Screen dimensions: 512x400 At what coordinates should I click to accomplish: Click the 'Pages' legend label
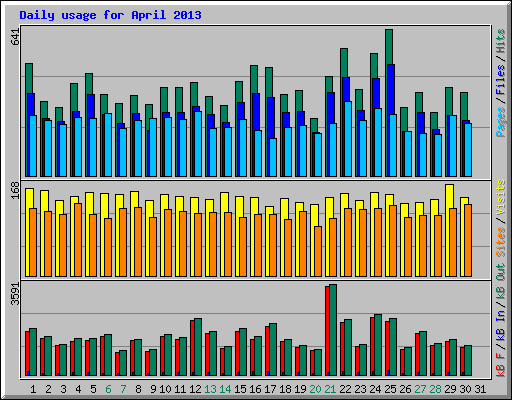tap(501, 122)
